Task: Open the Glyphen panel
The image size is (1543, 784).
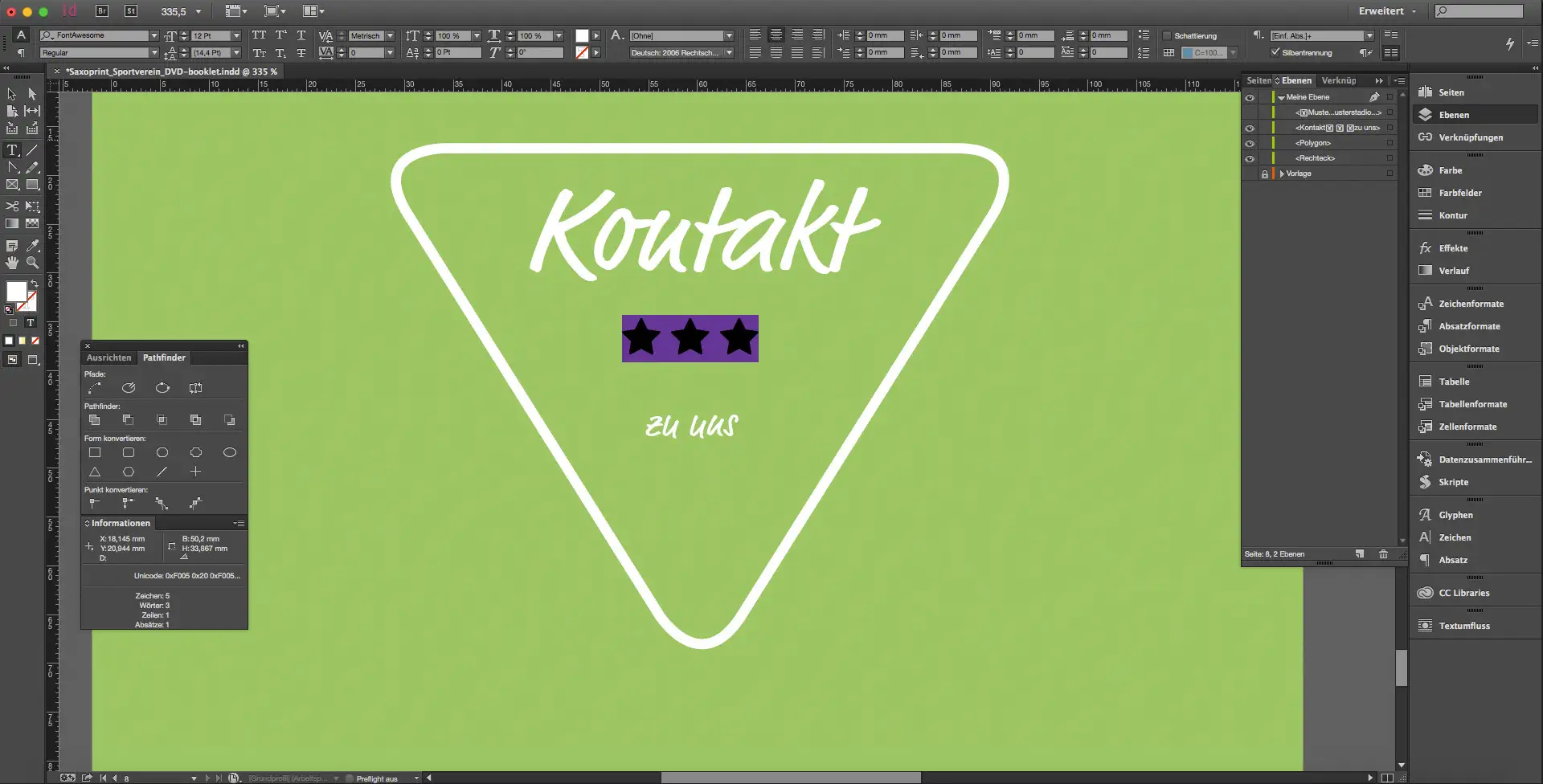Action: 1455,515
